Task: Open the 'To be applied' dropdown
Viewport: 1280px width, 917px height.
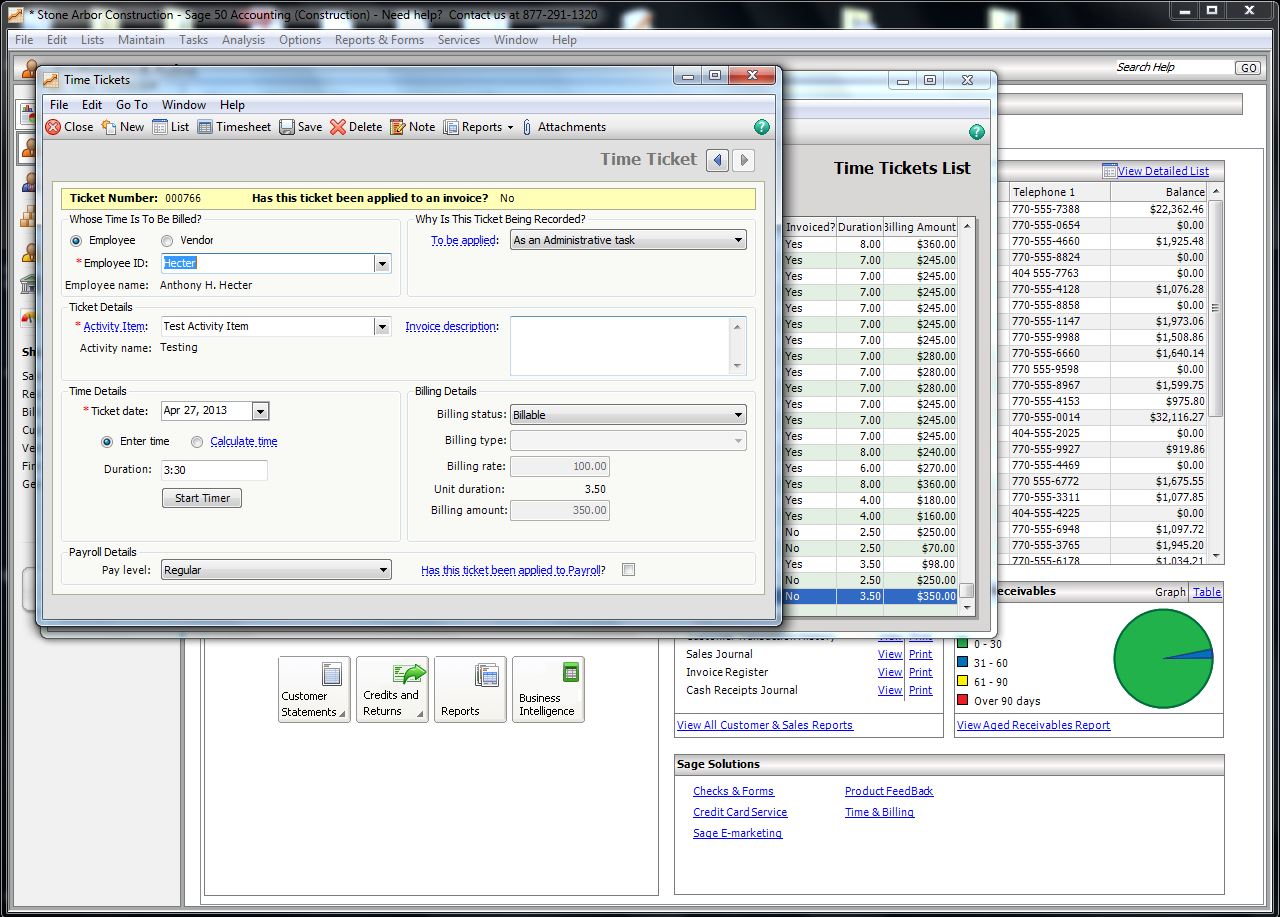Action: 738,239
